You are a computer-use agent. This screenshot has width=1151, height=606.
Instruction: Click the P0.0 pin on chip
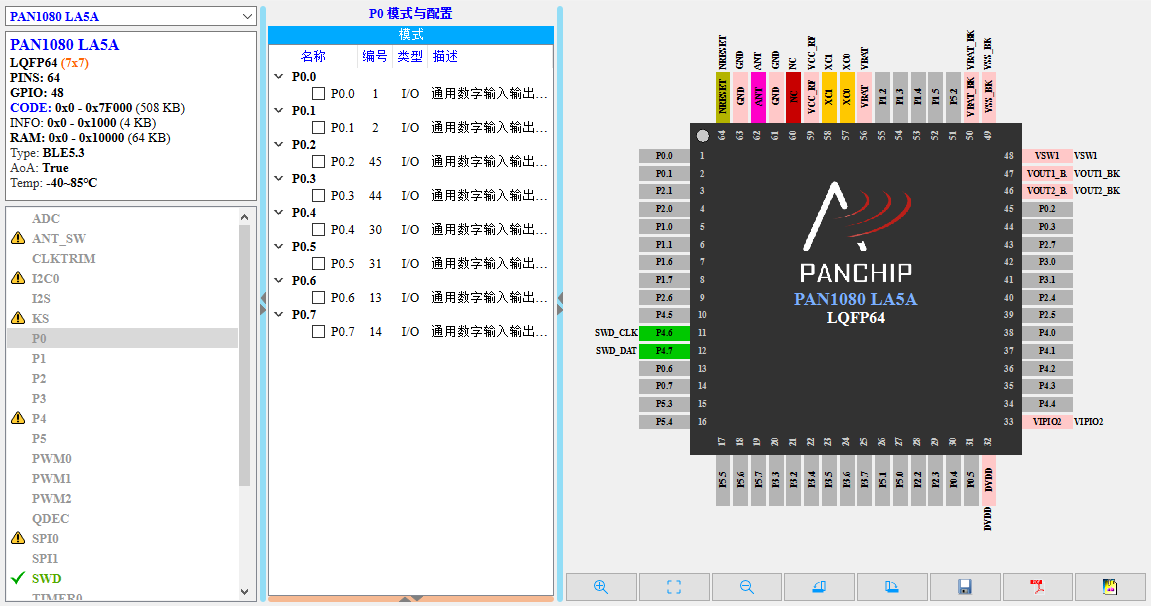coord(664,156)
